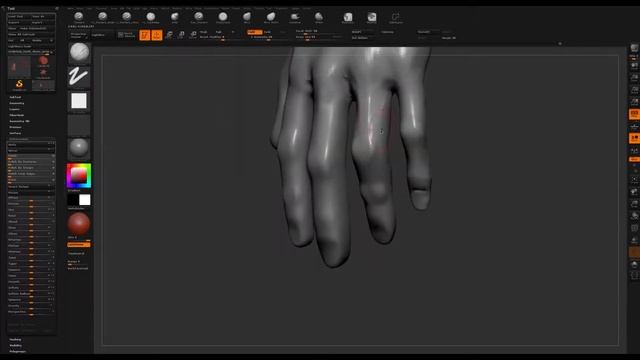Open the empty Texture selector slot
The image size is (640, 360).
pos(79,125)
